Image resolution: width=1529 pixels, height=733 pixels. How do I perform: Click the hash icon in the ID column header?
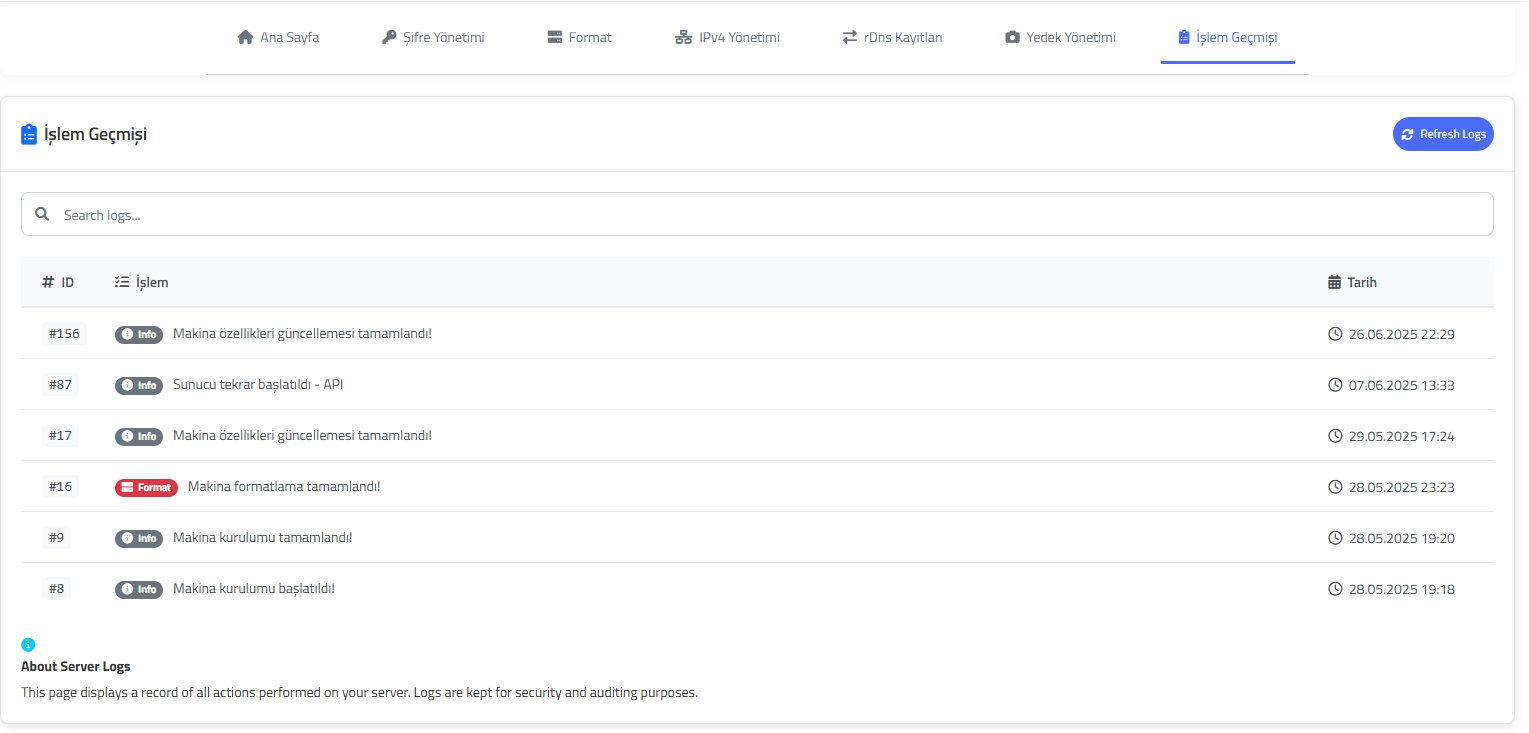[x=48, y=282]
